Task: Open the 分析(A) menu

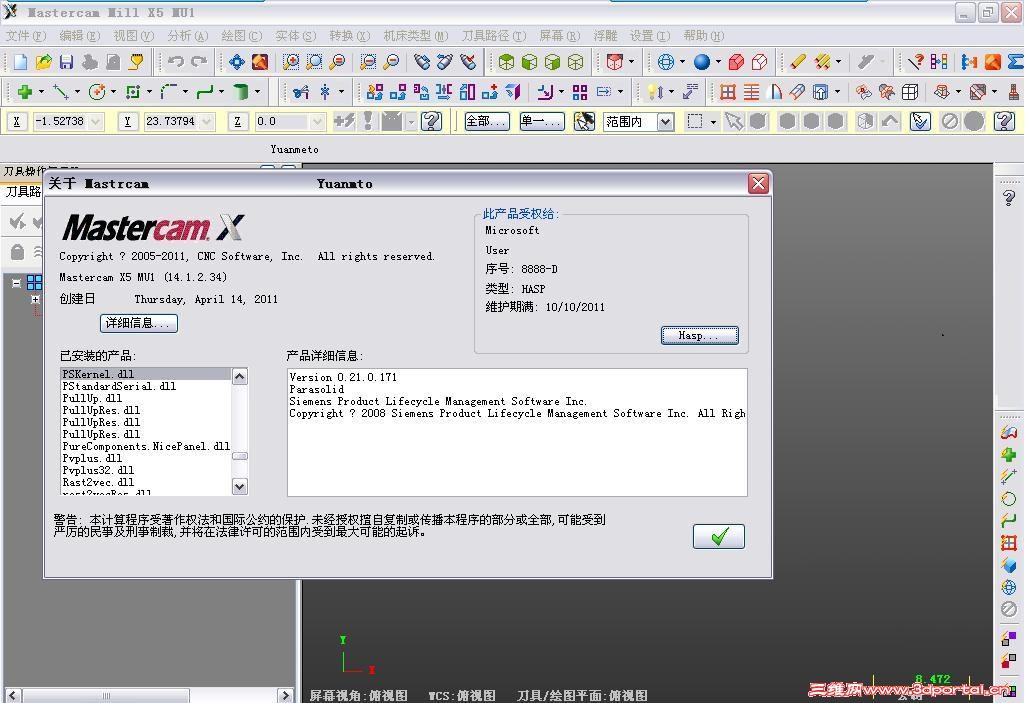Action: [188, 35]
